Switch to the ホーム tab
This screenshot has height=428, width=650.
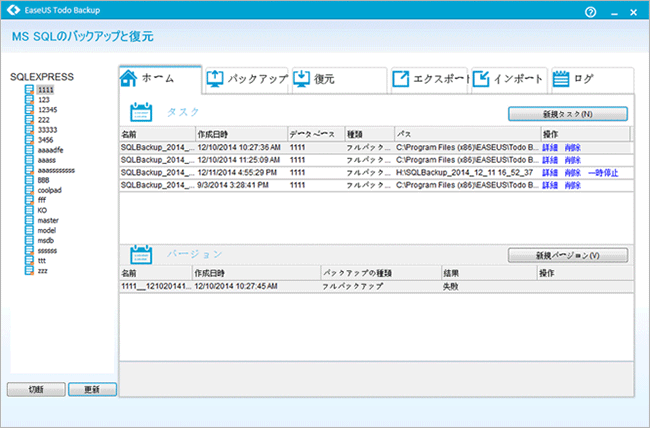pyautogui.click(x=160, y=79)
